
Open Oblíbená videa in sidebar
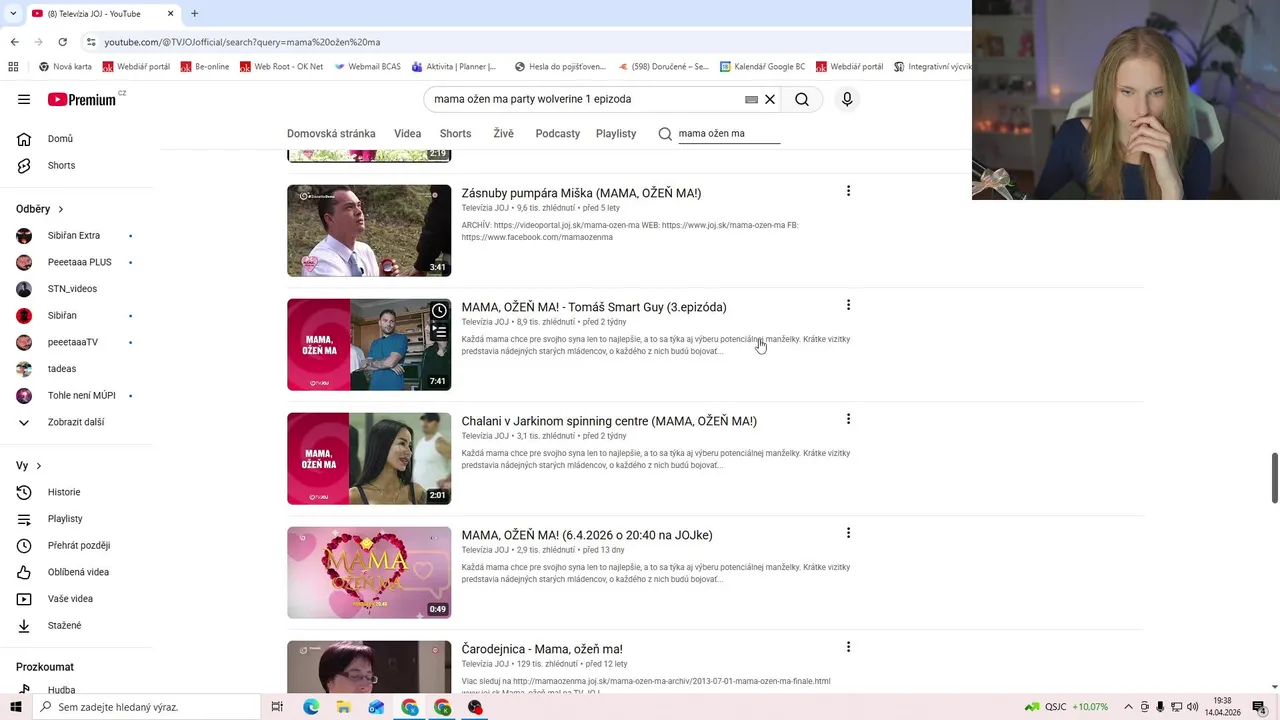tap(76, 572)
